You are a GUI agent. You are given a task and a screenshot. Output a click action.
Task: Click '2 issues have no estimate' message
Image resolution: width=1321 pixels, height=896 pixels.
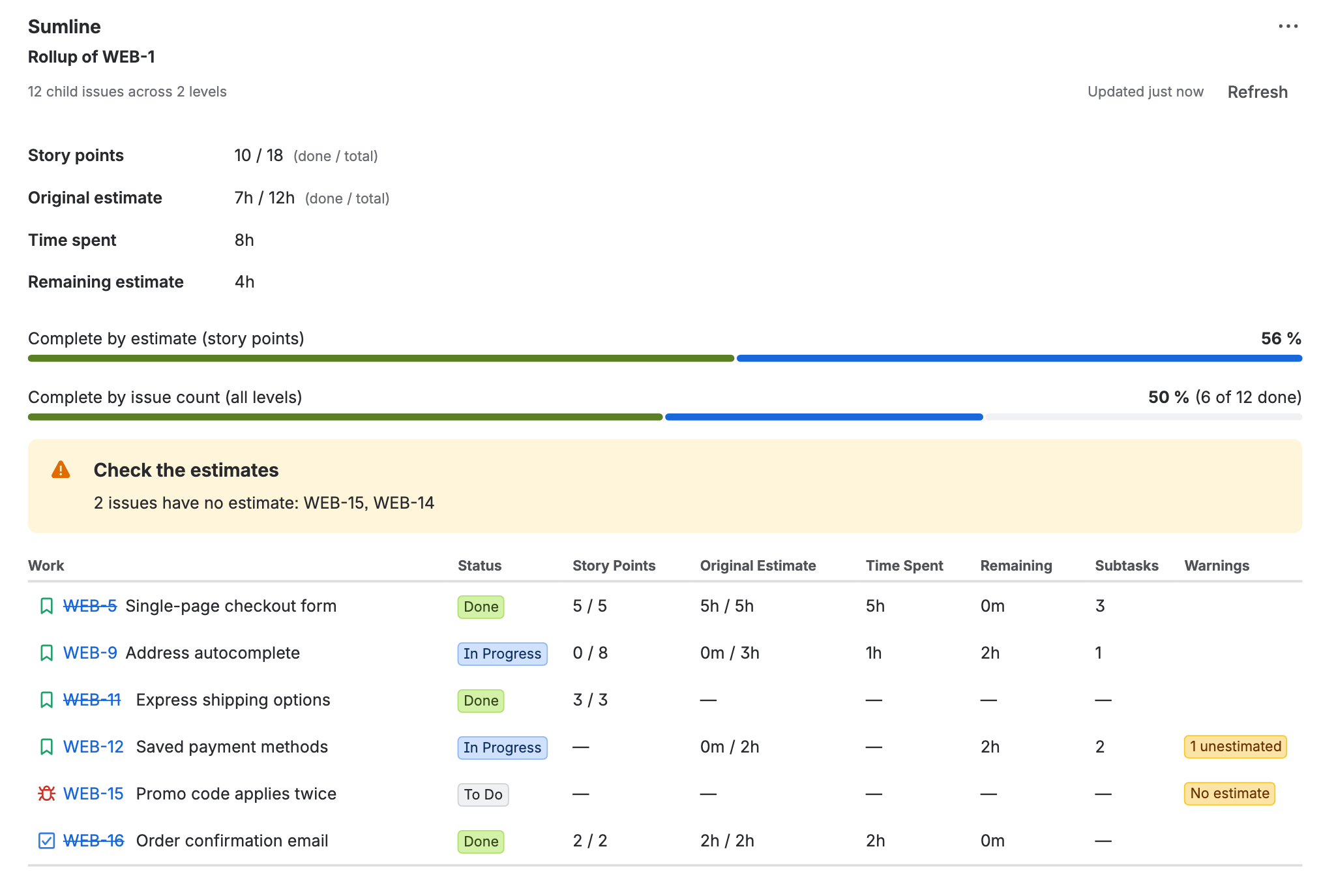263,503
